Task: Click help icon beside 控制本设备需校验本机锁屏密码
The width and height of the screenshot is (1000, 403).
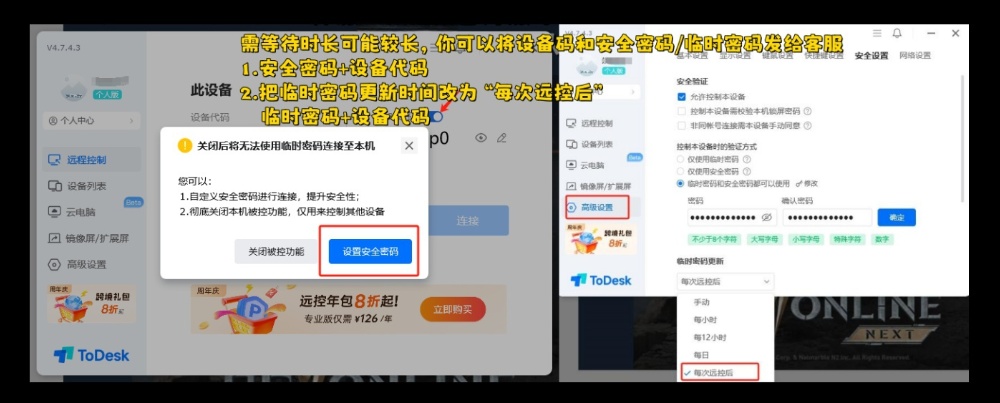Action: (807, 111)
